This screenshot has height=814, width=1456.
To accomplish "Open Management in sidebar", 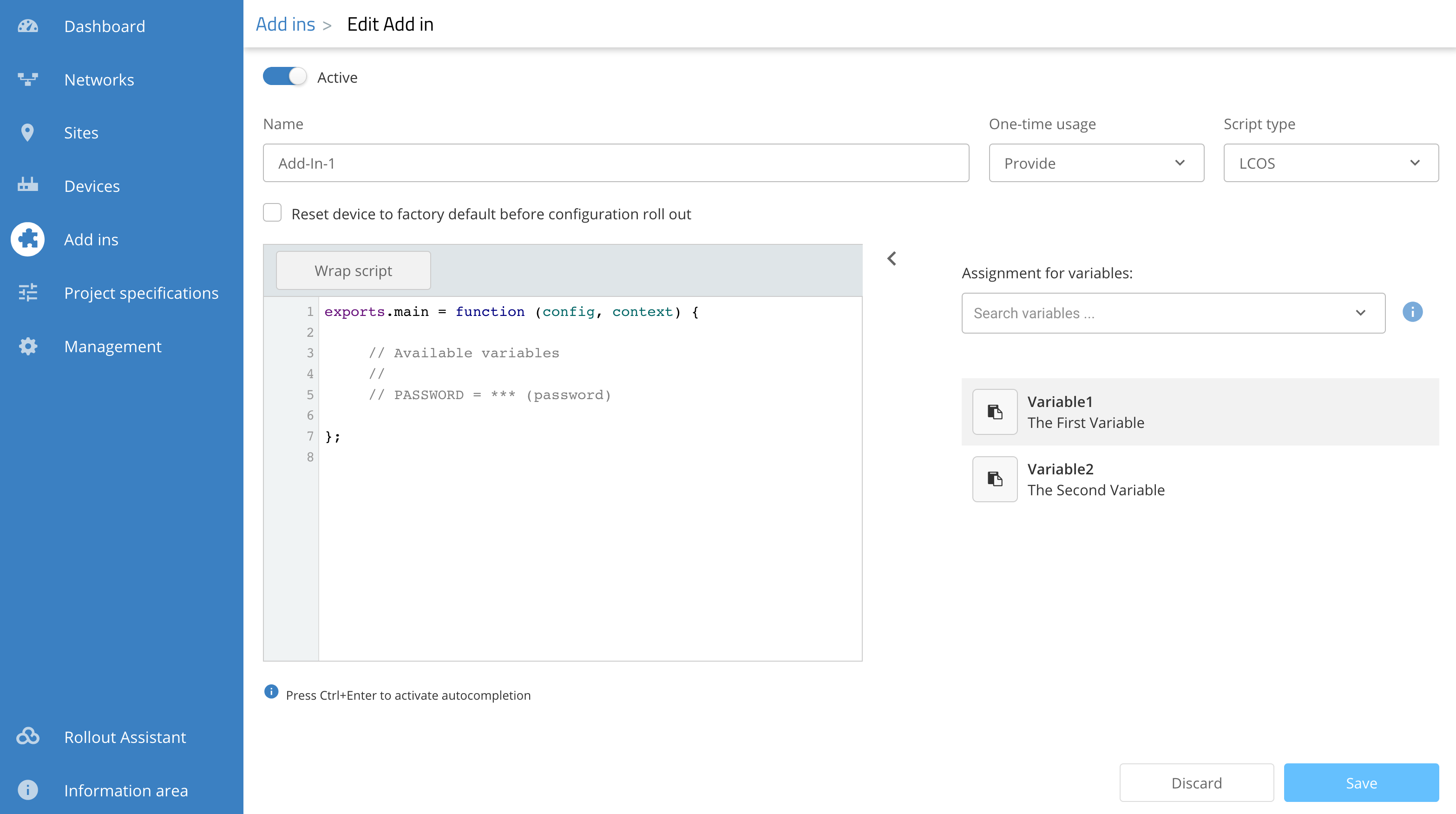I will (x=112, y=346).
